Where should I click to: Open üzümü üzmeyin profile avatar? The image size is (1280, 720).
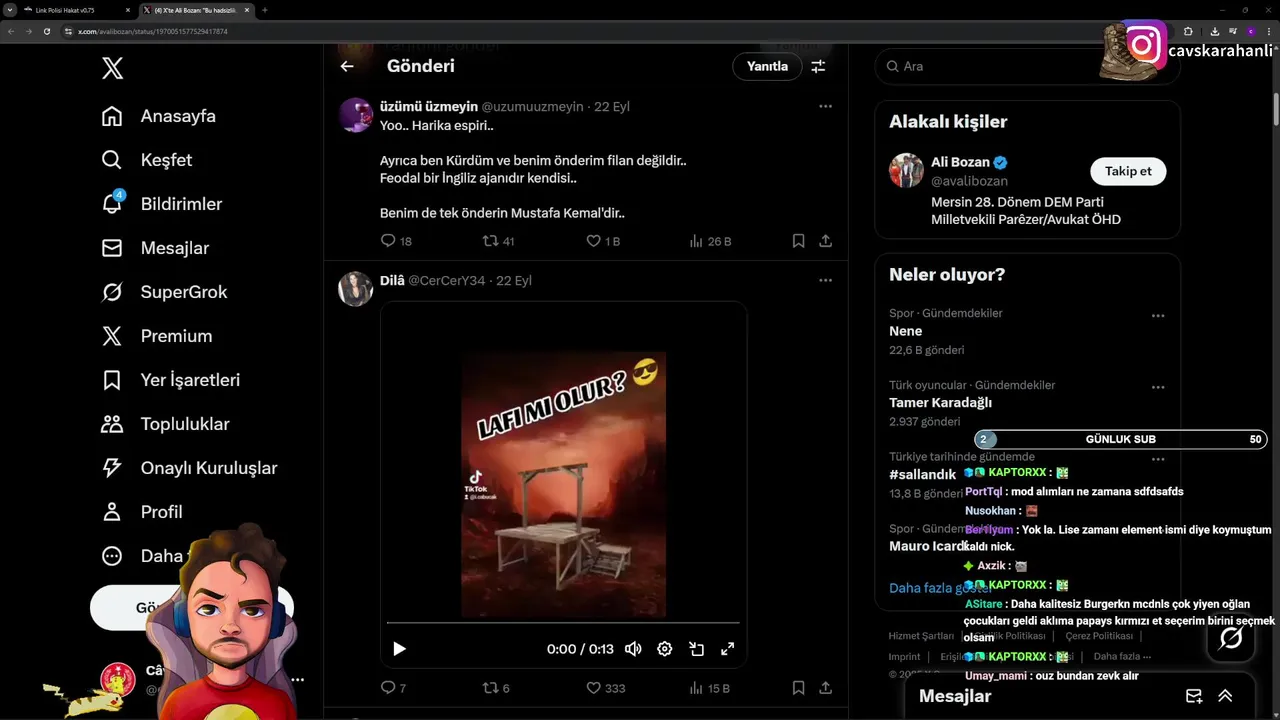[355, 115]
